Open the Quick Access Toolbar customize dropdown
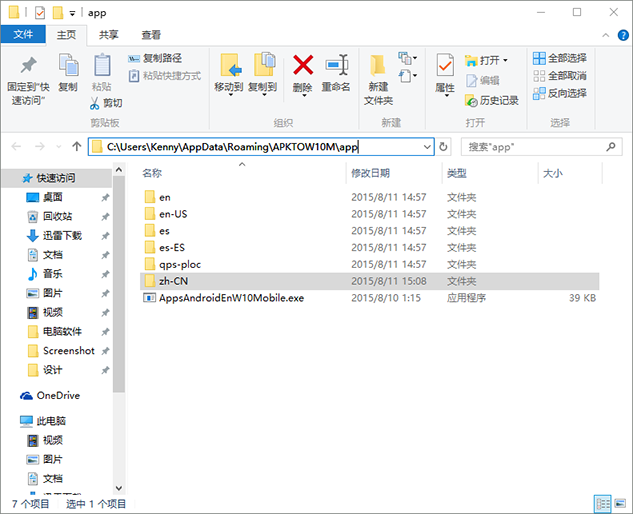 (72, 13)
